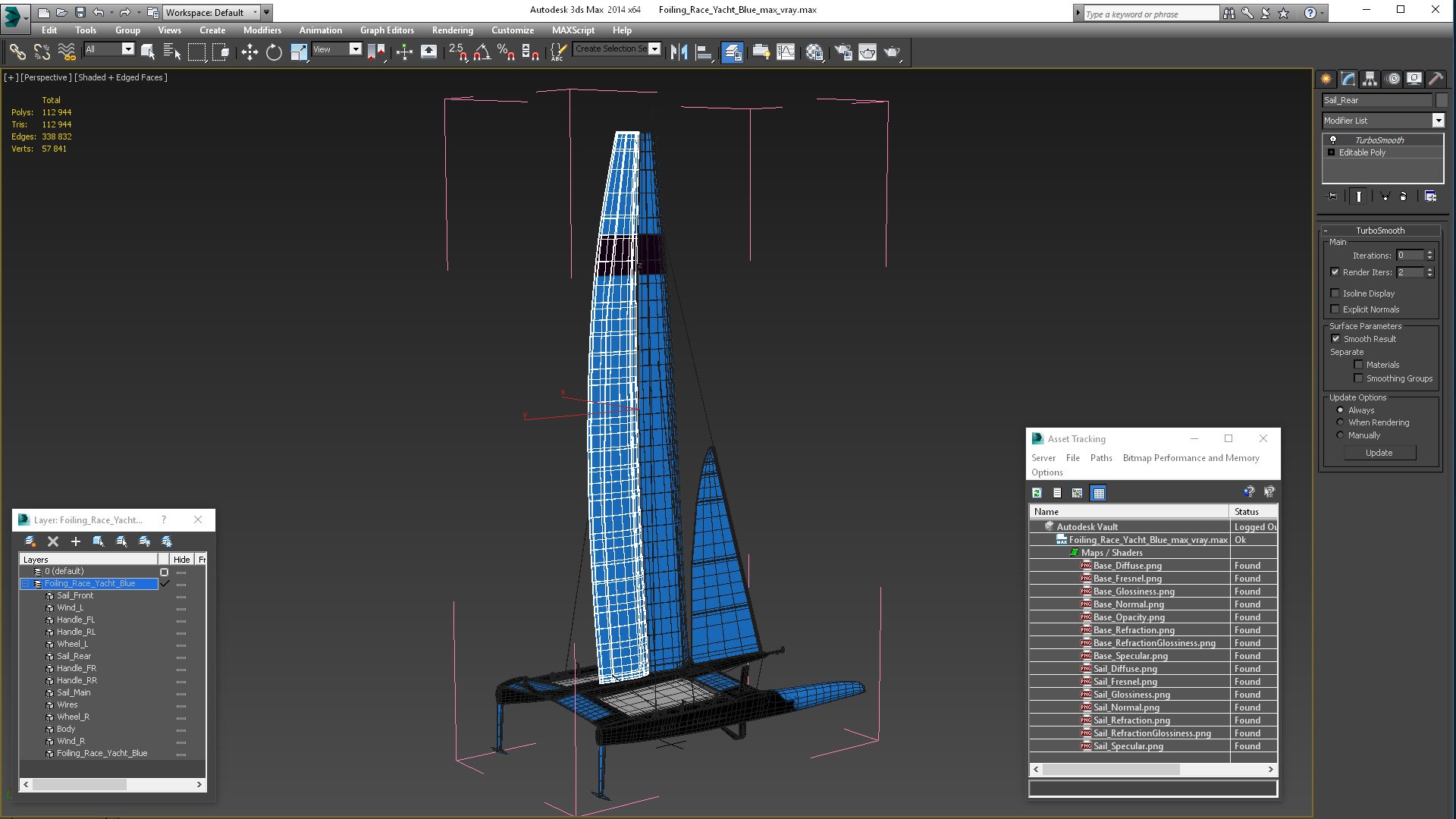
Task: Click the Sail_Rear object color swatch
Action: point(1441,100)
